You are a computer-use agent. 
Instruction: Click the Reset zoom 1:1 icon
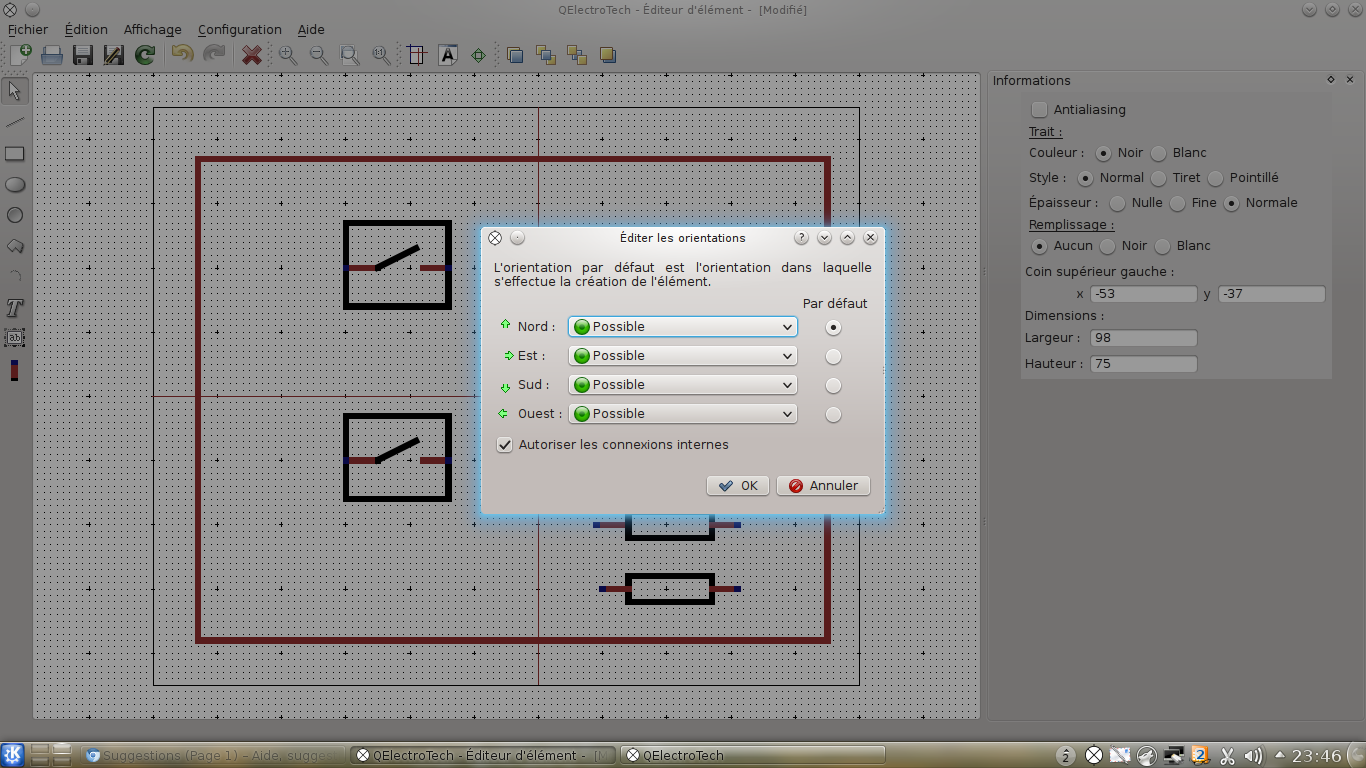[x=381, y=55]
